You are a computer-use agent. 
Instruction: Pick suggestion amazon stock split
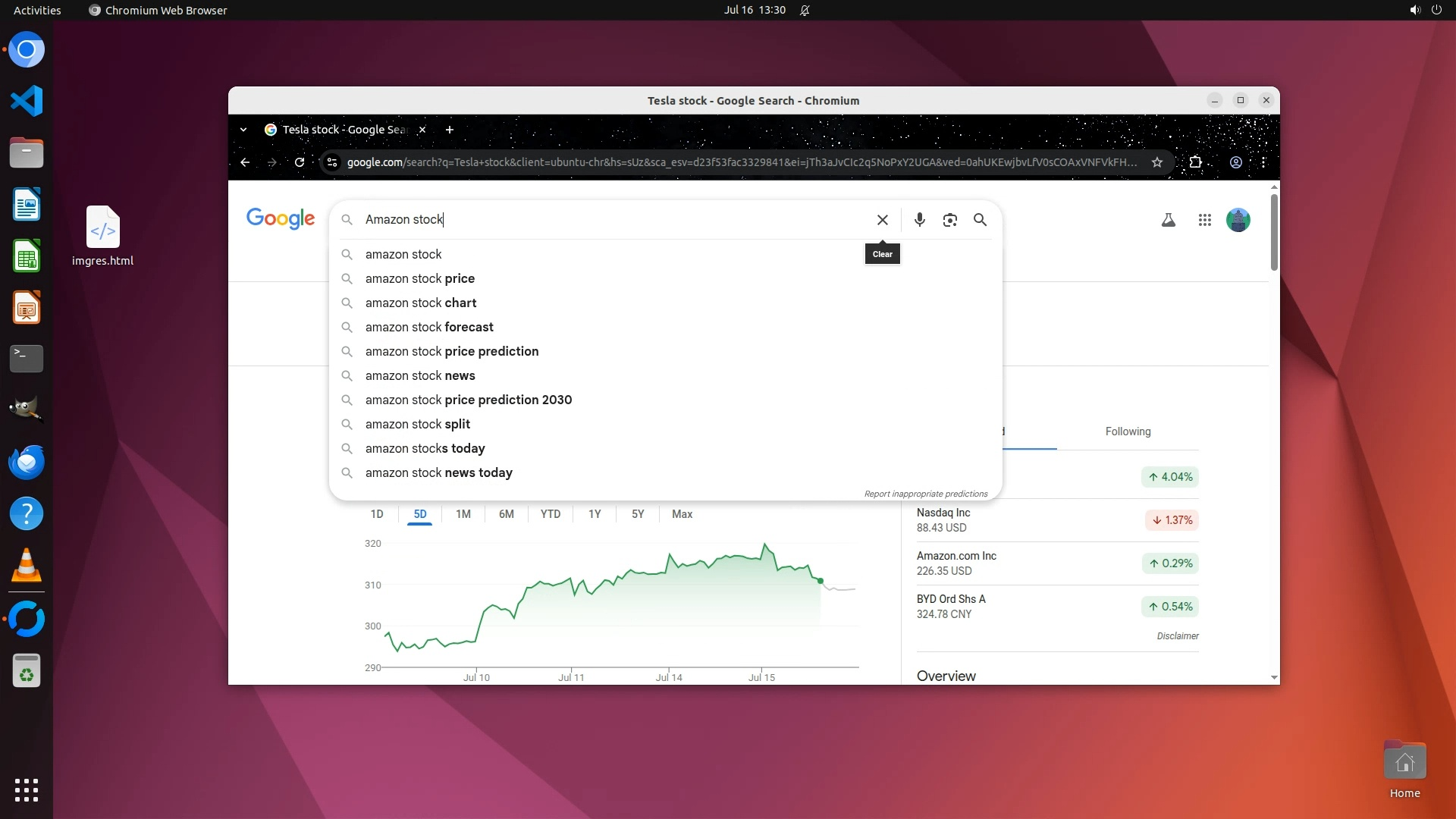coord(418,424)
